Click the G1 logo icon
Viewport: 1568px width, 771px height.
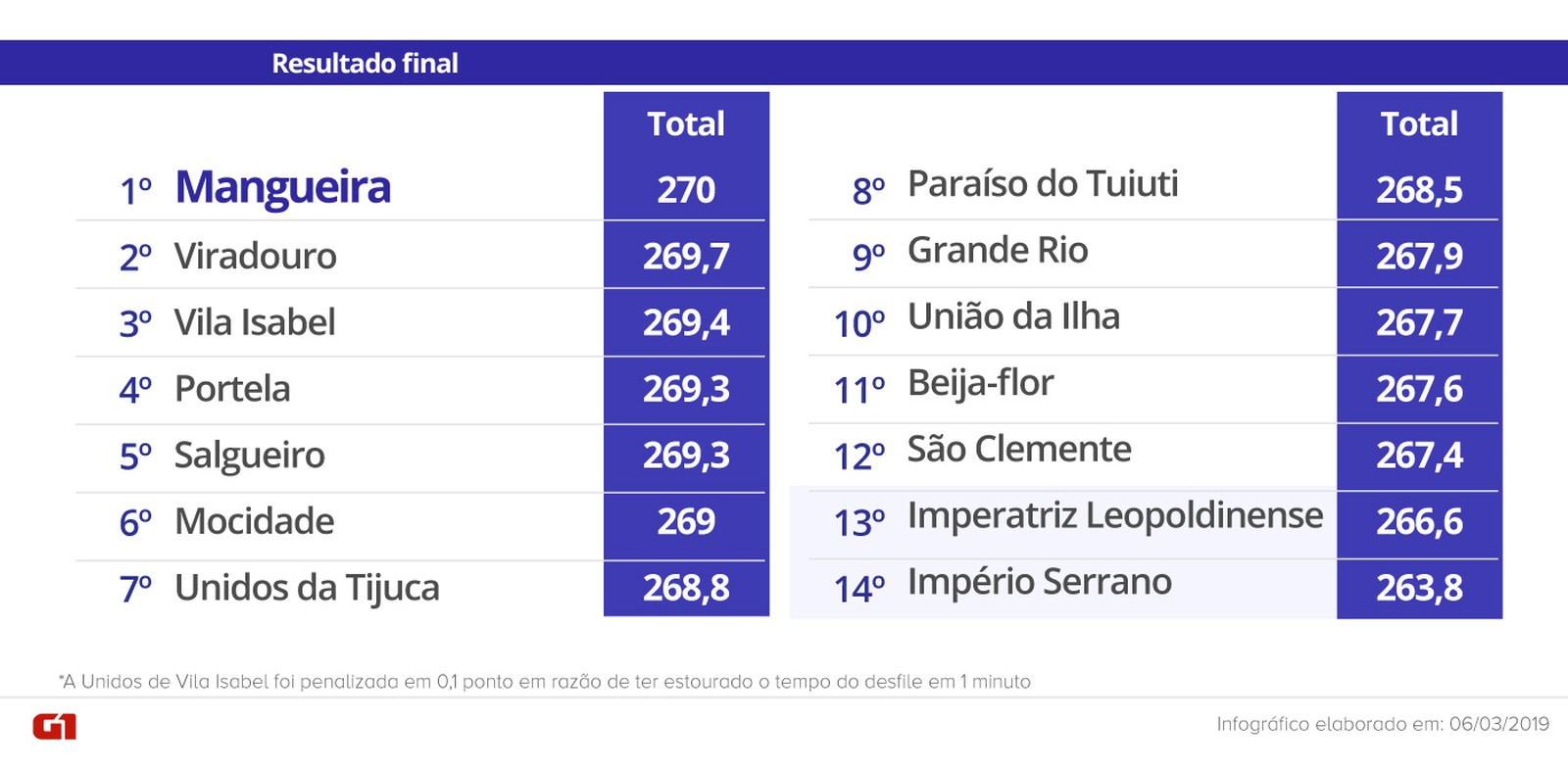(x=54, y=727)
